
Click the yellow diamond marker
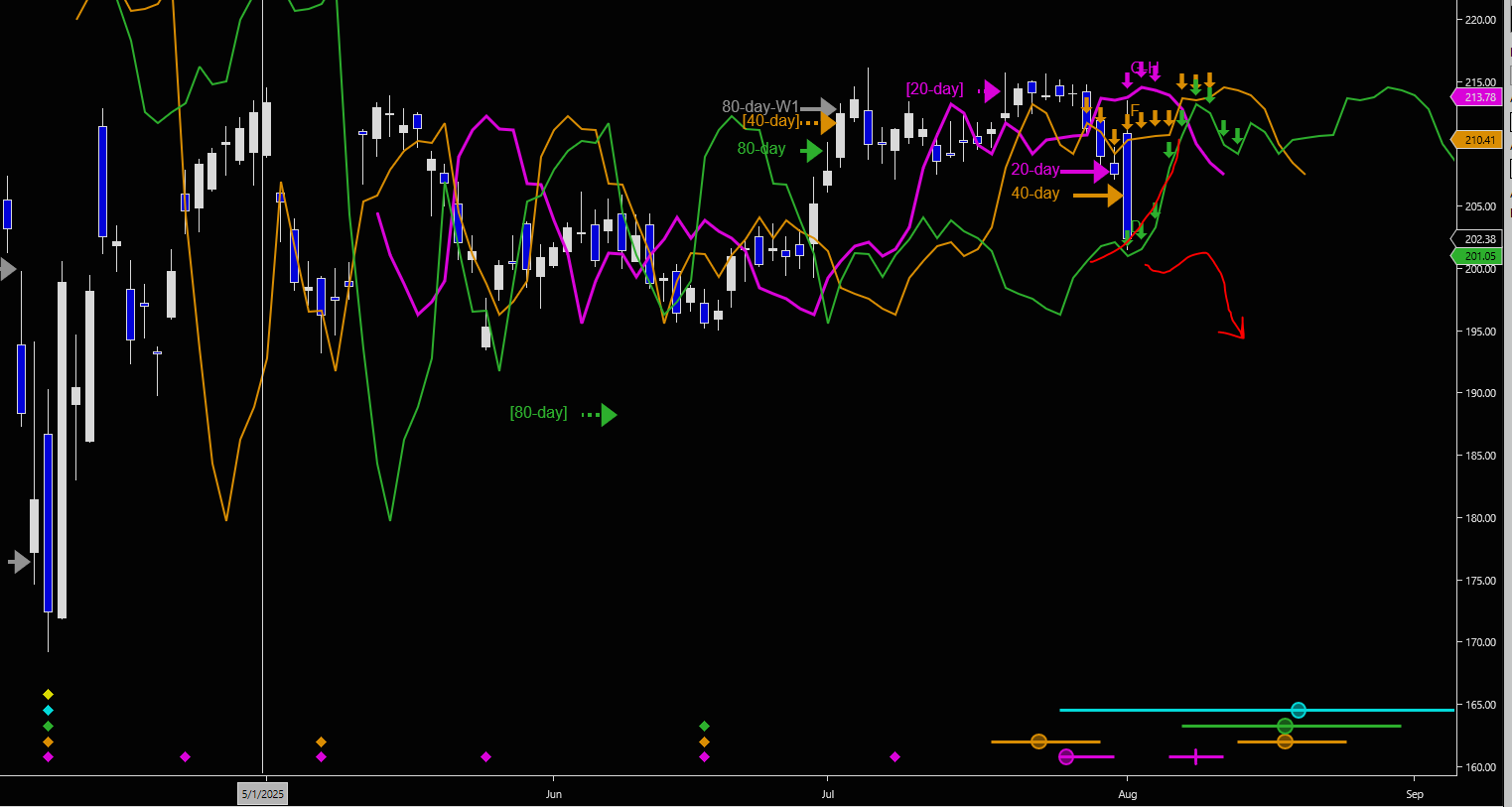click(x=48, y=694)
